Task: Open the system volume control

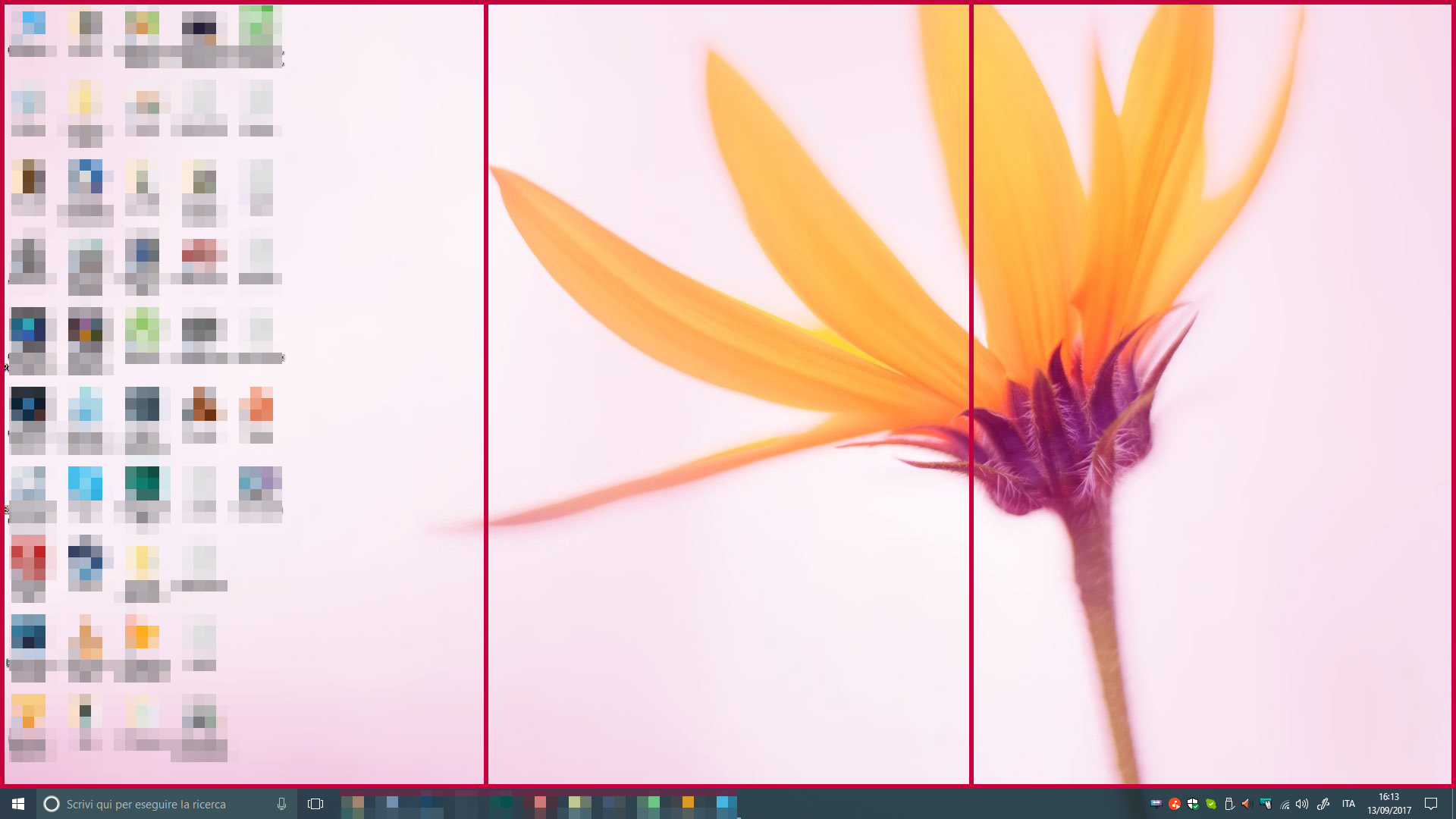Action: tap(1302, 804)
